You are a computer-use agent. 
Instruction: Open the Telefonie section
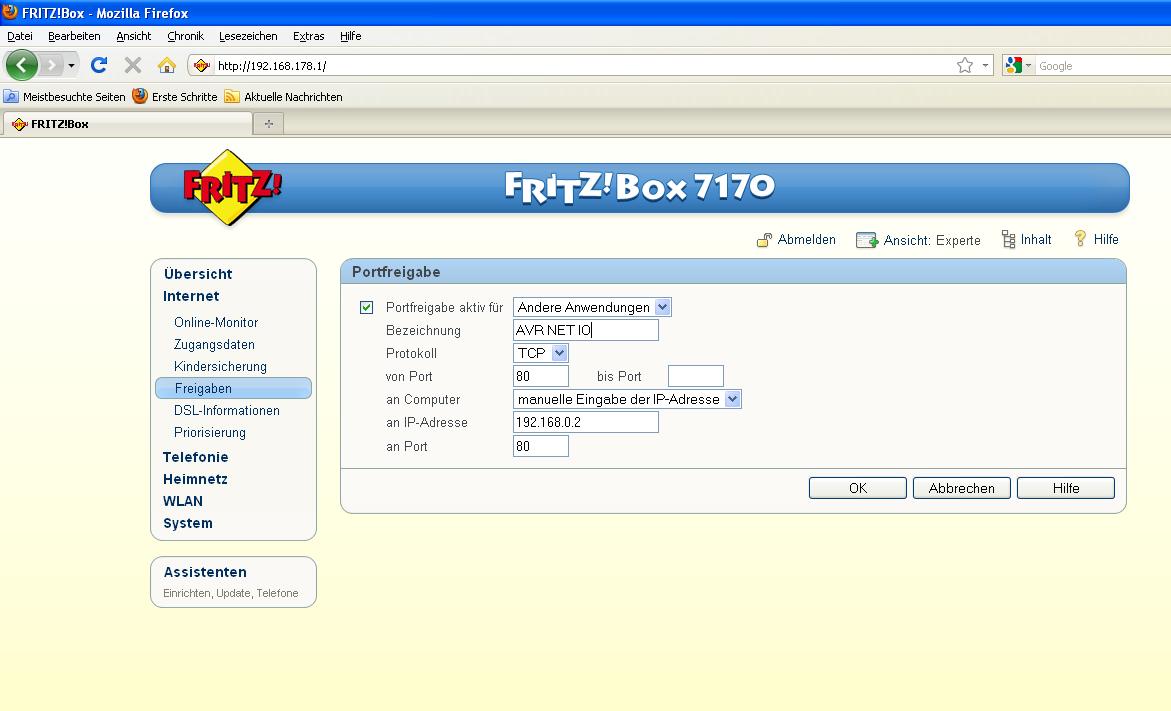coord(196,457)
